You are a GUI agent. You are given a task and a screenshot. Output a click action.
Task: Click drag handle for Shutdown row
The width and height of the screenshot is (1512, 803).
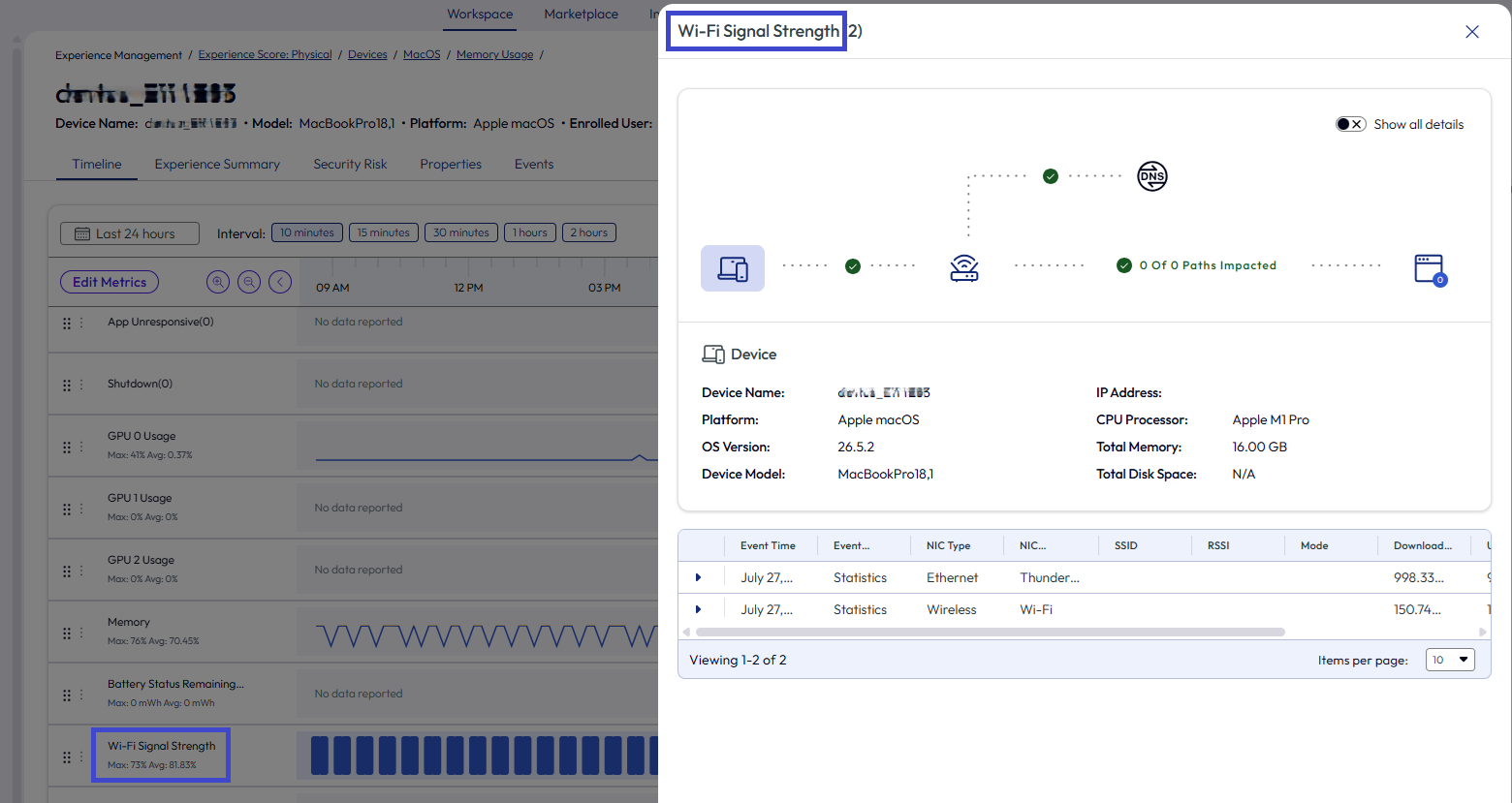[x=67, y=385]
